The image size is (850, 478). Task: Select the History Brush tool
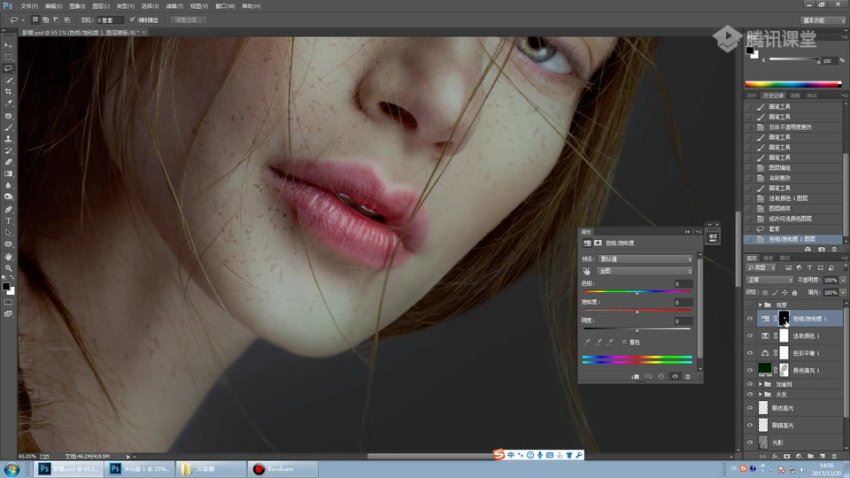pyautogui.click(x=8, y=151)
